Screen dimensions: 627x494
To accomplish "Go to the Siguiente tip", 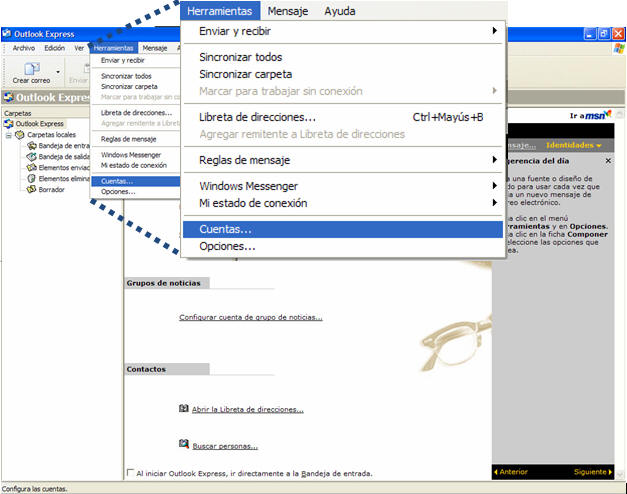I will pyautogui.click(x=593, y=472).
